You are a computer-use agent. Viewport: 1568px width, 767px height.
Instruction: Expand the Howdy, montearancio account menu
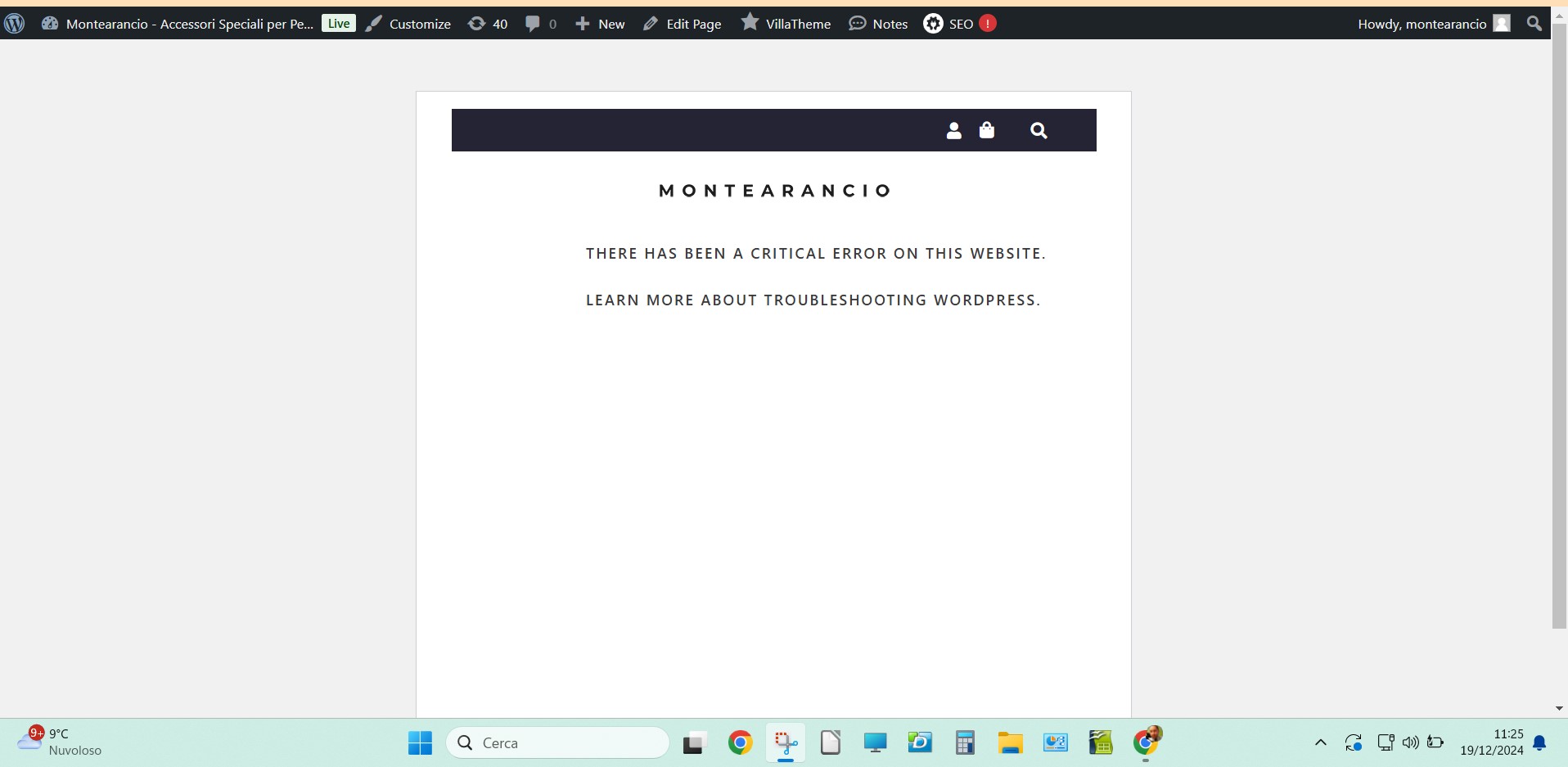(x=1432, y=24)
